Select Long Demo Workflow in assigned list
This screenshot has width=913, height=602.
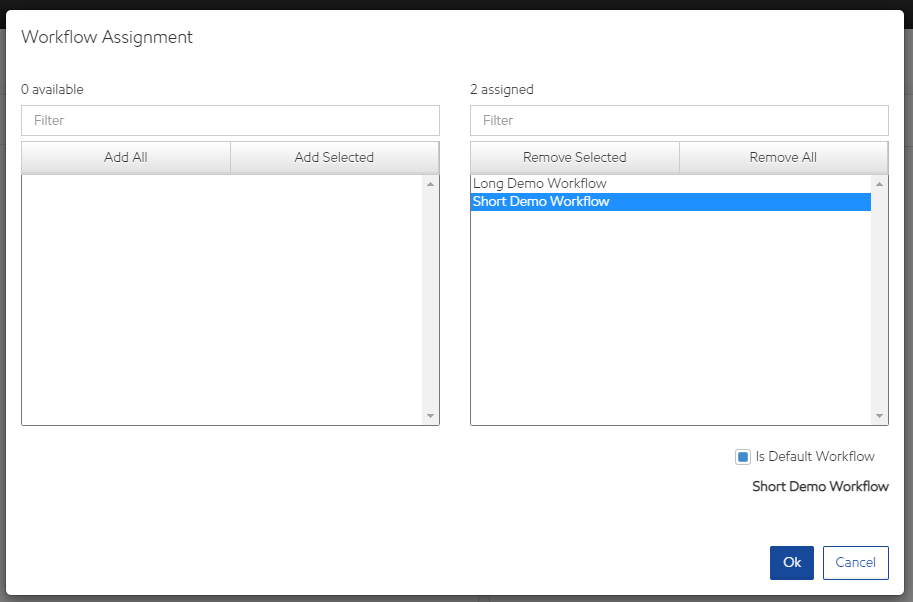pos(540,184)
